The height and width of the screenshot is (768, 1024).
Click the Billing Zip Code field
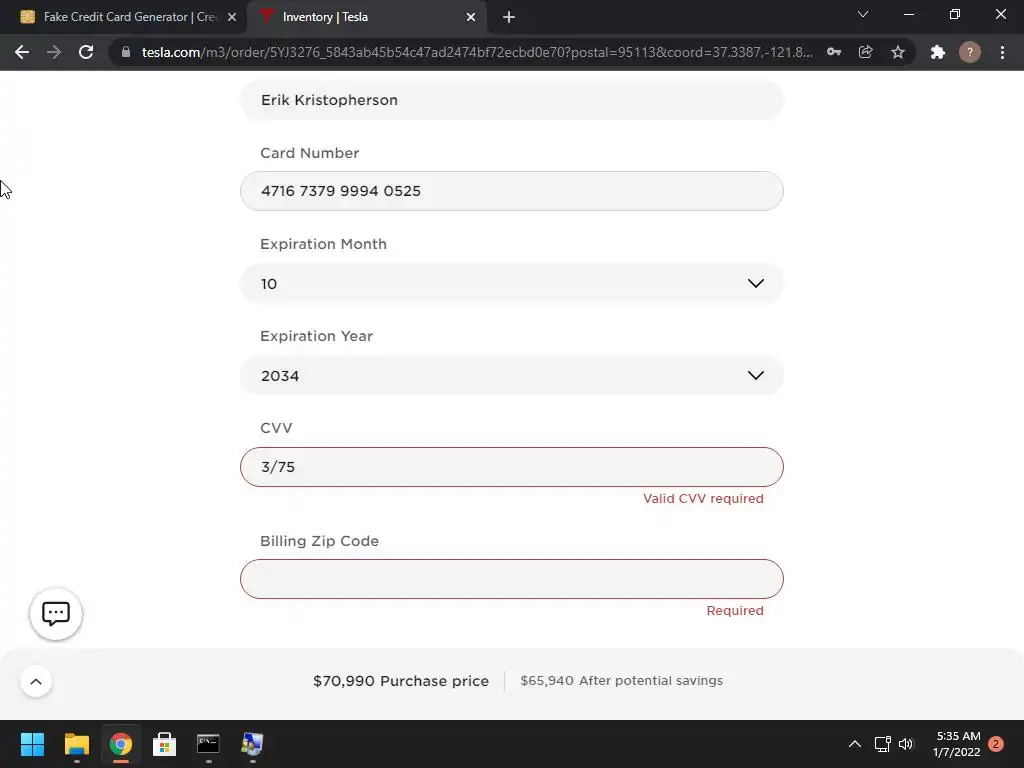(x=511, y=579)
